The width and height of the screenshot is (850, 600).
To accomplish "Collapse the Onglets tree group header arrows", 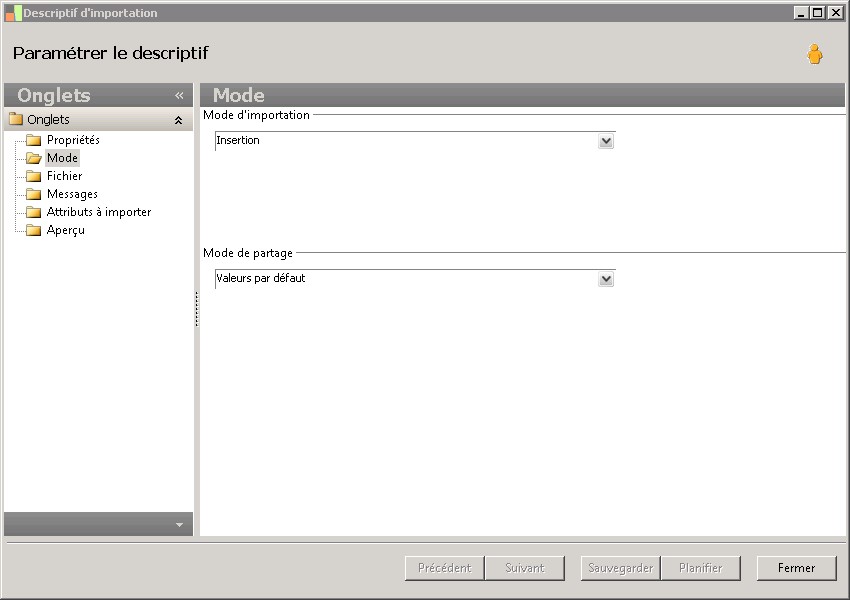I will click(178, 120).
